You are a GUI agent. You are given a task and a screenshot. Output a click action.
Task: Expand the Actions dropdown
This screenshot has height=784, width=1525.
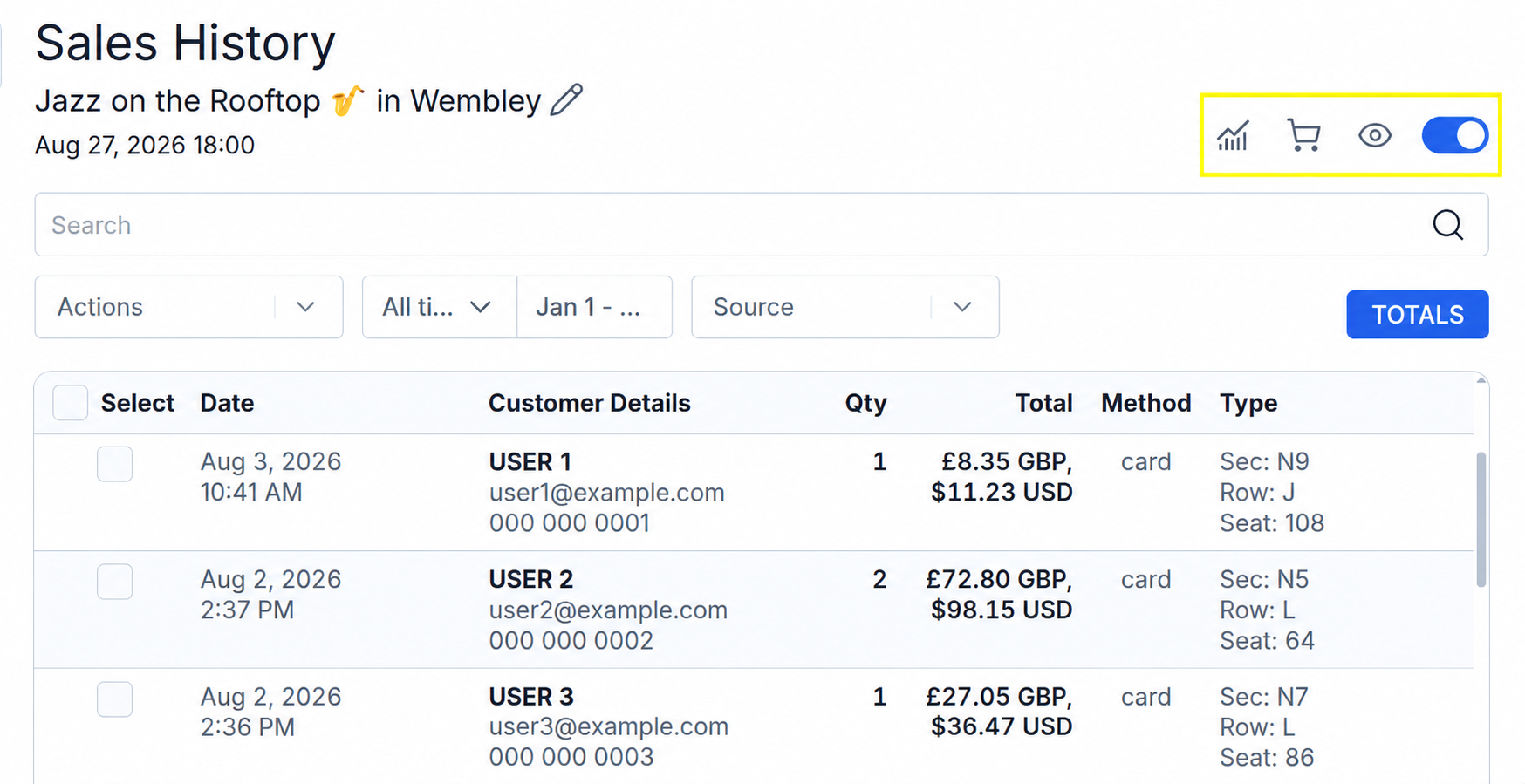click(x=188, y=307)
